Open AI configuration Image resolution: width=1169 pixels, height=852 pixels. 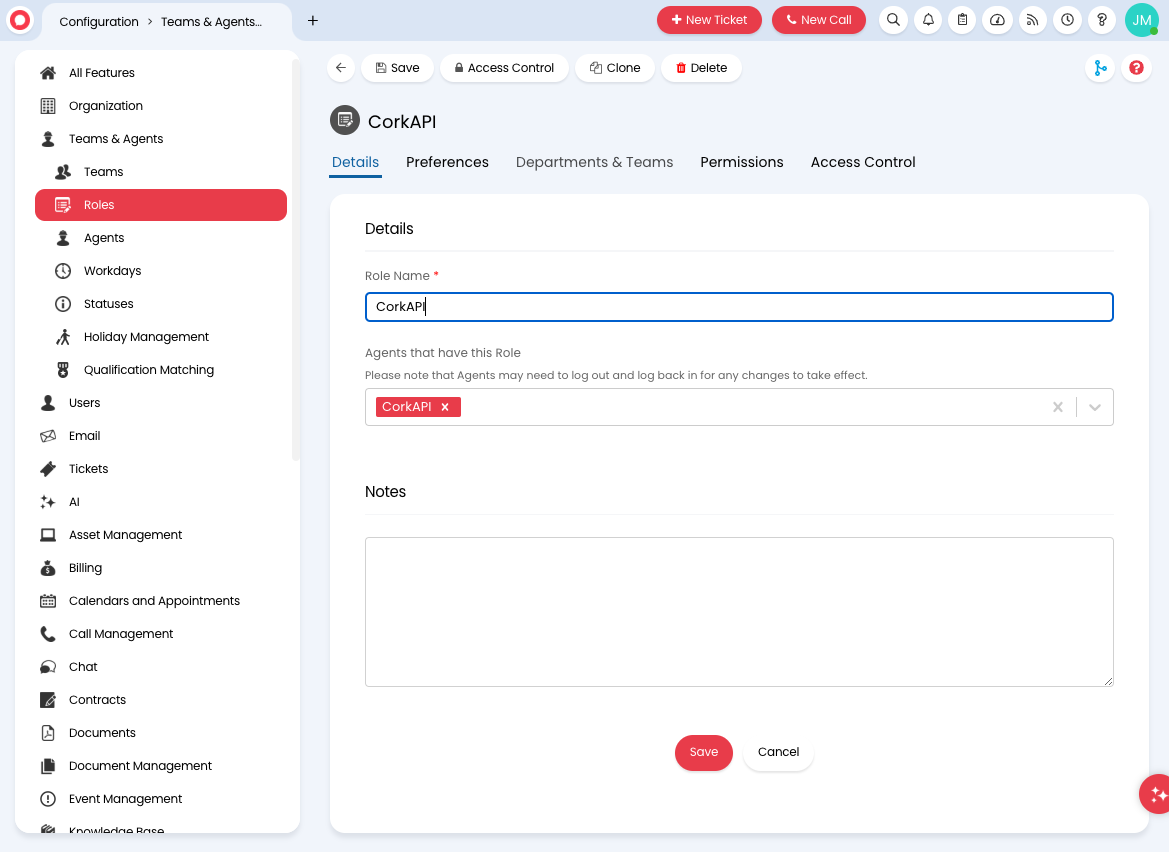[x=161, y=502]
